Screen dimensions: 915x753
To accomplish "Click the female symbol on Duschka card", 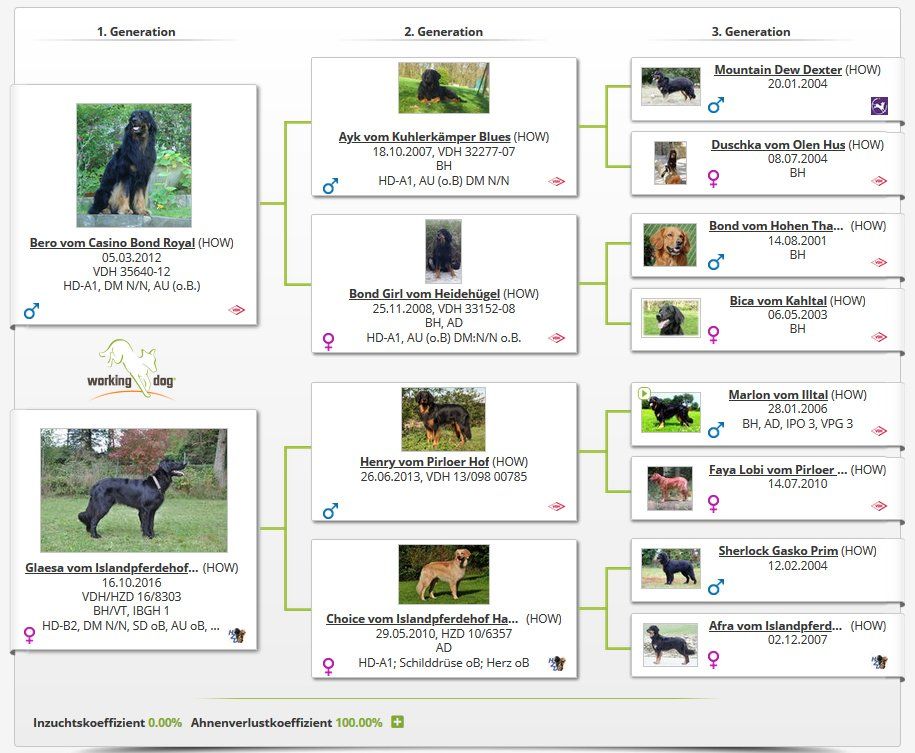I will 713,178.
